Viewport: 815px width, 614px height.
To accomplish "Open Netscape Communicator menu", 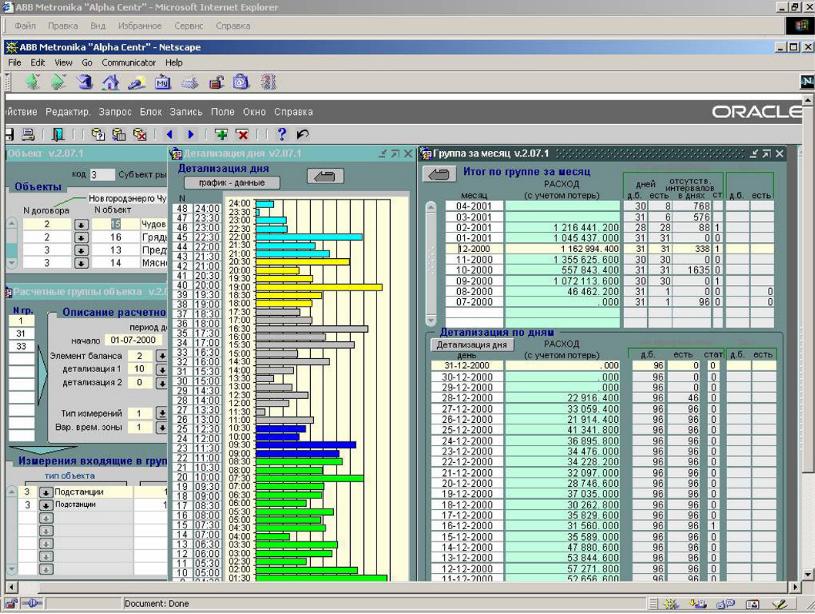I will (x=128, y=62).
